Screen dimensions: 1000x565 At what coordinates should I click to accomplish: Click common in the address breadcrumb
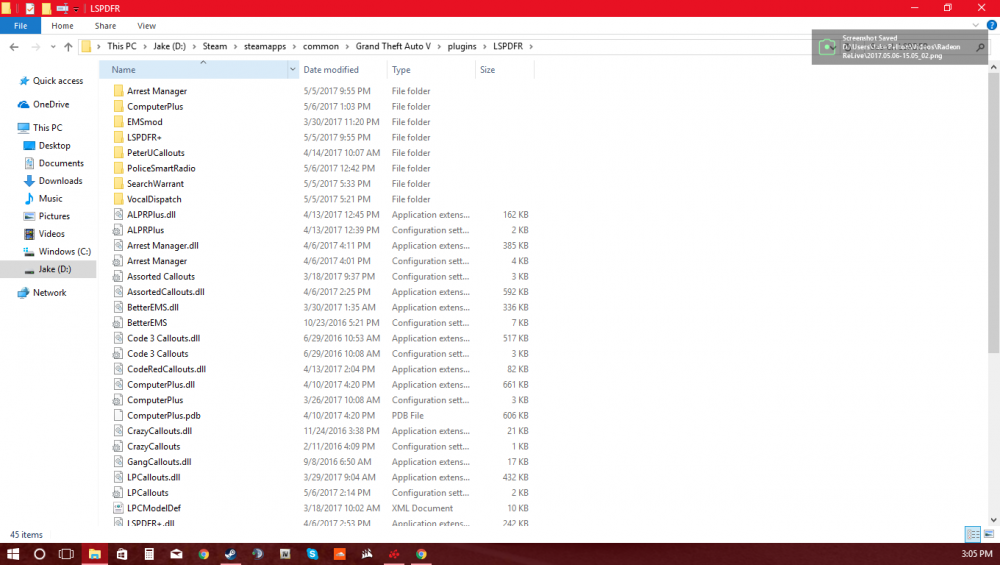click(x=321, y=46)
